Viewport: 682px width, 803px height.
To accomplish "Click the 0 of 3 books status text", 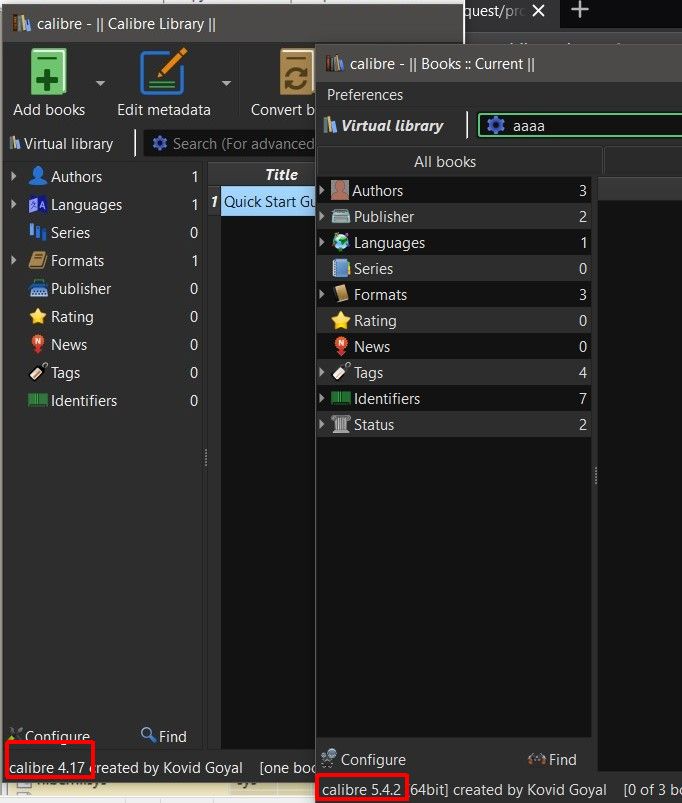I will tap(652, 790).
